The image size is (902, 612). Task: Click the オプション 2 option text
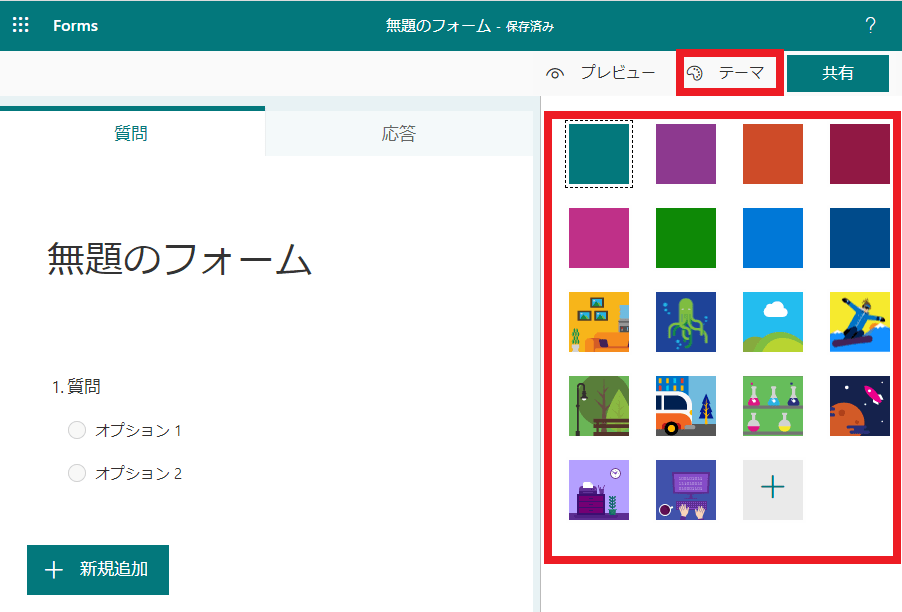coord(138,473)
